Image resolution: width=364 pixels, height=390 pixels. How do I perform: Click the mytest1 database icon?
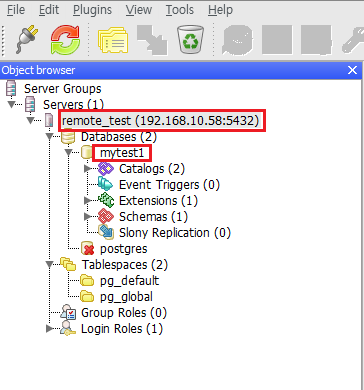click(x=87, y=153)
